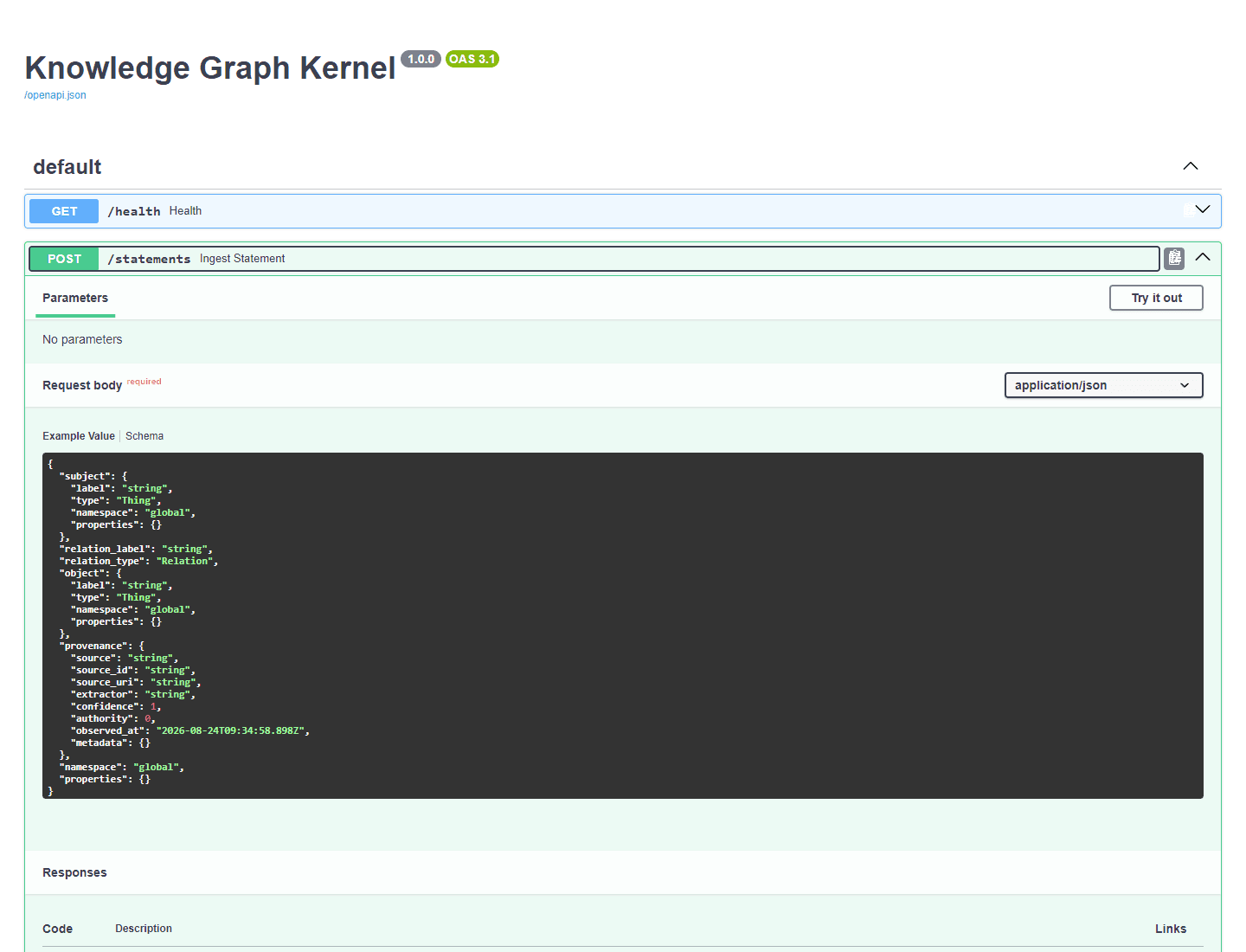Click the "provenance" key in example JSON
1246x952 pixels.
point(96,646)
